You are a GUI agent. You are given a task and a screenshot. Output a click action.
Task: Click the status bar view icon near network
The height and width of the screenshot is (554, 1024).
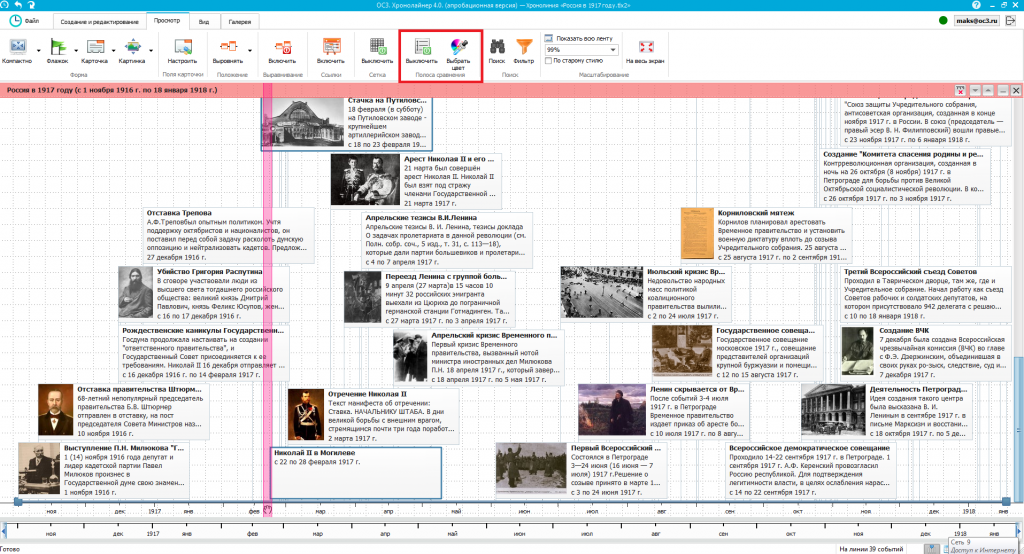coord(933,549)
